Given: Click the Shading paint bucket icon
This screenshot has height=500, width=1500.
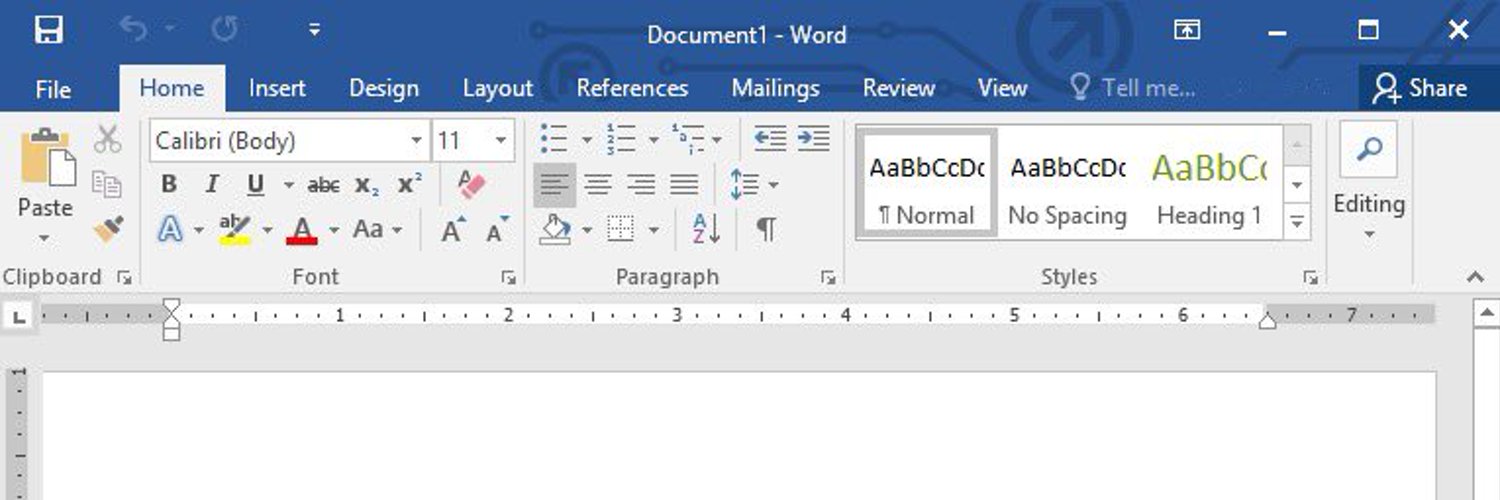Looking at the screenshot, I should coord(555,230).
